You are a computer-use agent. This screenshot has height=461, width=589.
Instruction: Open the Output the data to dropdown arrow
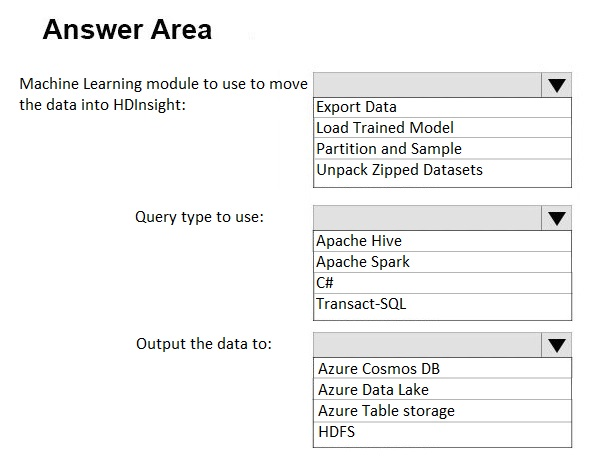coord(556,345)
